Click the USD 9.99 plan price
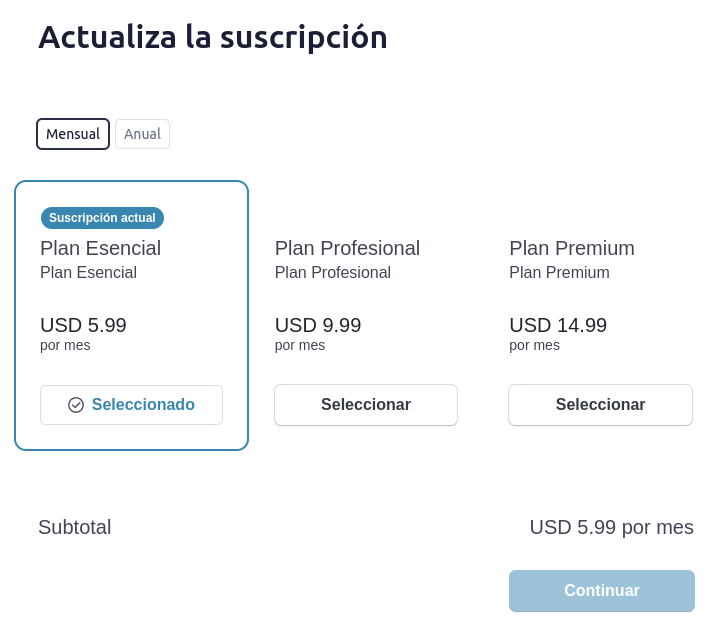The width and height of the screenshot is (716, 632). [x=318, y=325]
